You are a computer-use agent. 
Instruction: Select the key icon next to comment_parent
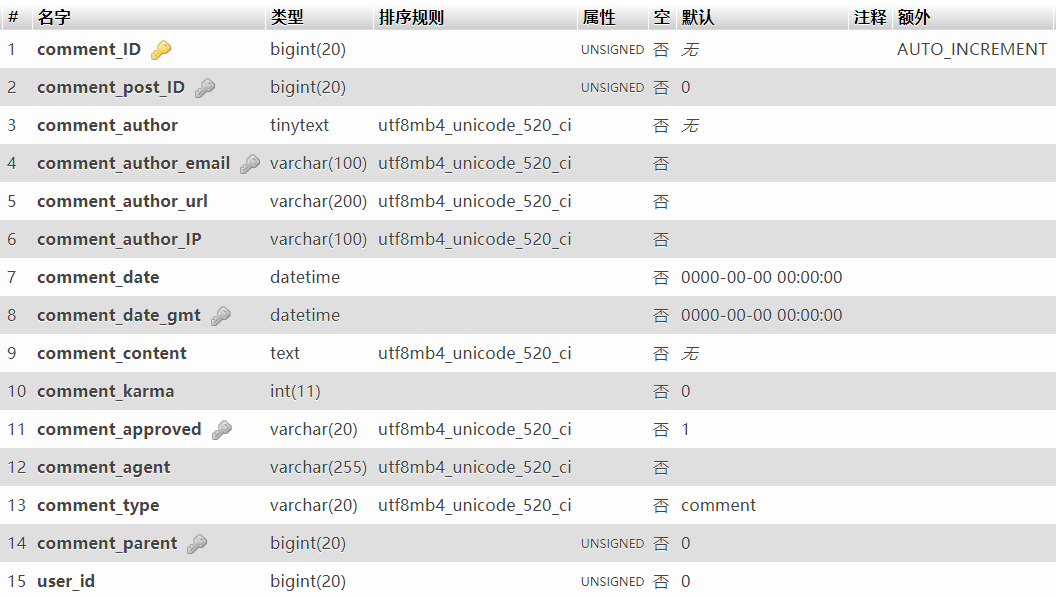197,543
